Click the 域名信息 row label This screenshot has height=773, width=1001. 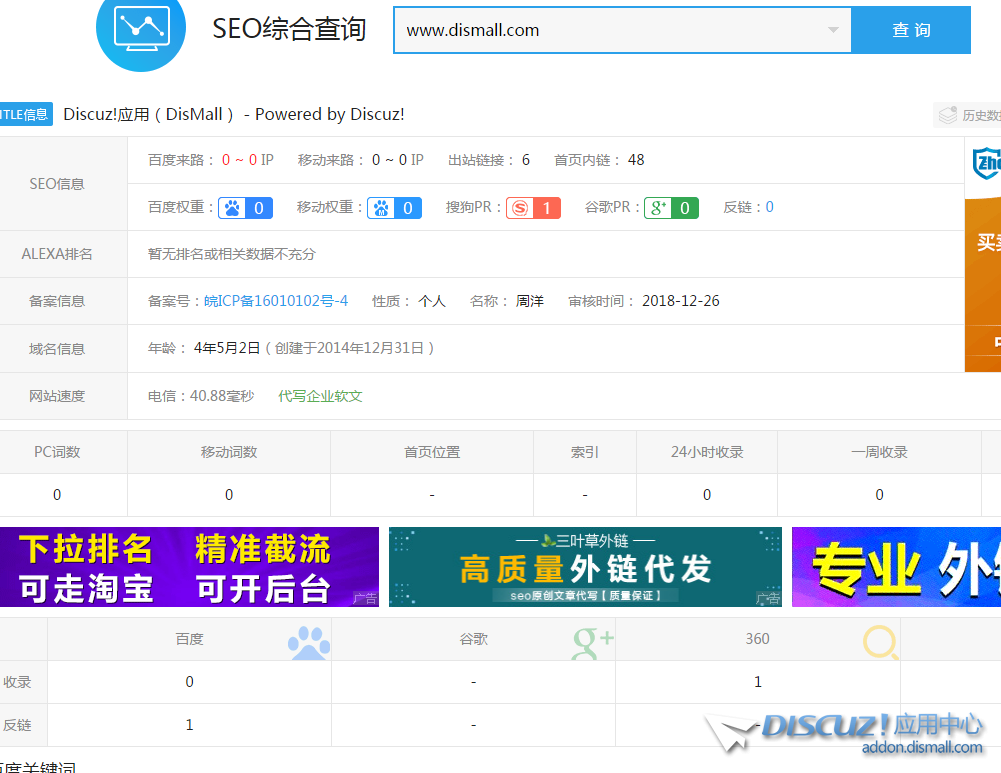point(57,349)
